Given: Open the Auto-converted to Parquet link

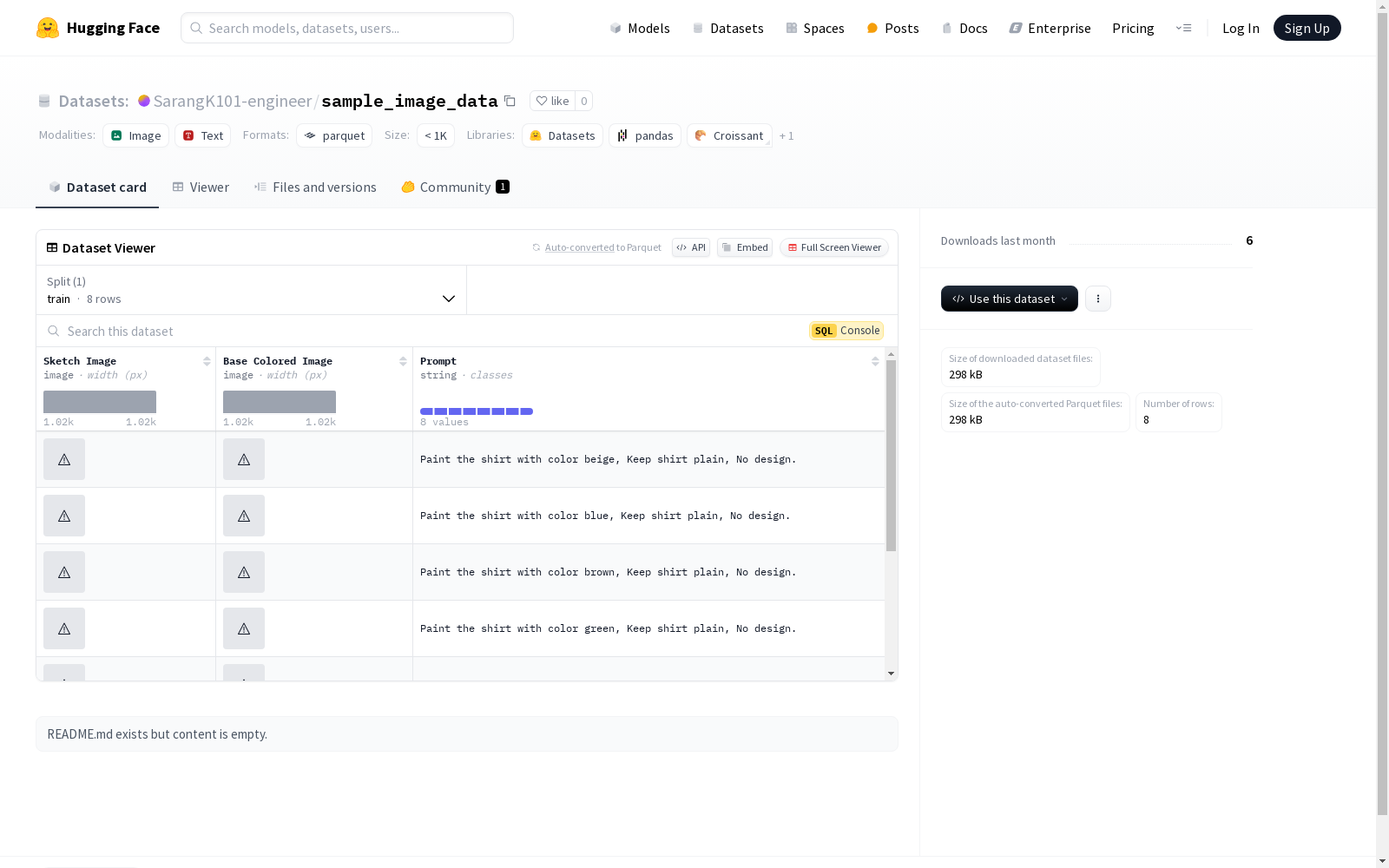Looking at the screenshot, I should coord(580,247).
